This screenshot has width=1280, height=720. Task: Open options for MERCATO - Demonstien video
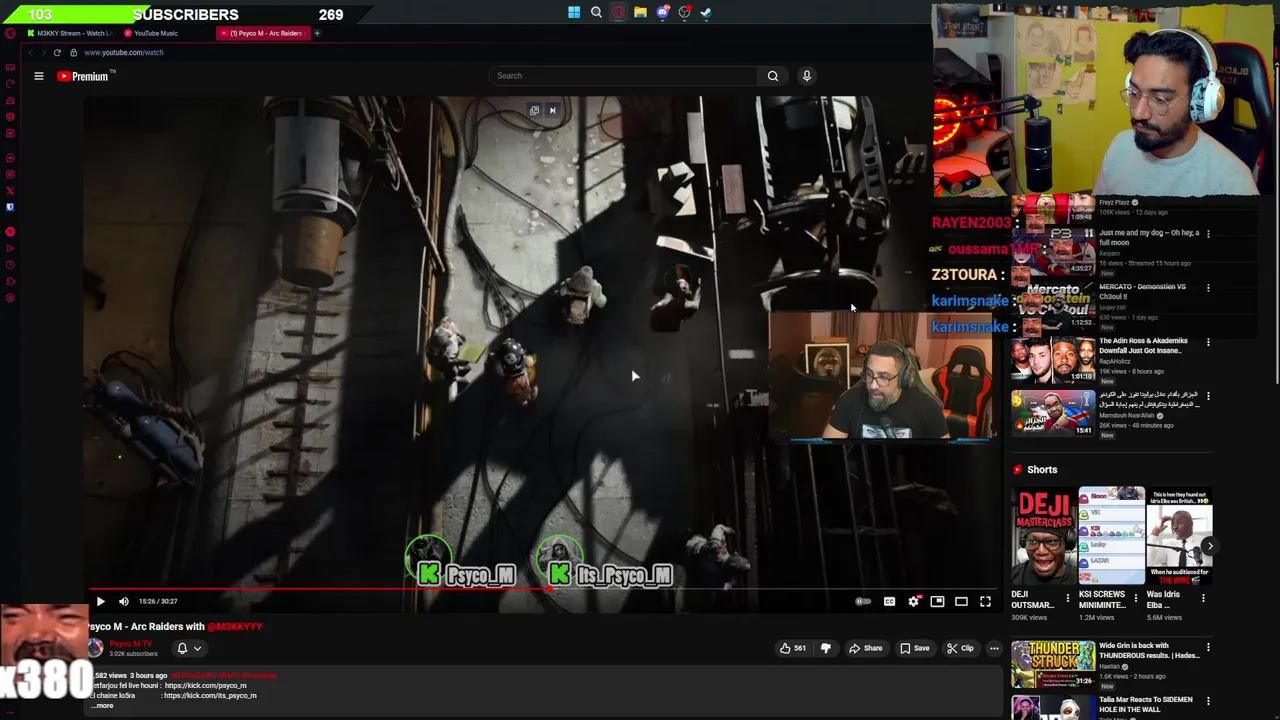coord(1208,288)
